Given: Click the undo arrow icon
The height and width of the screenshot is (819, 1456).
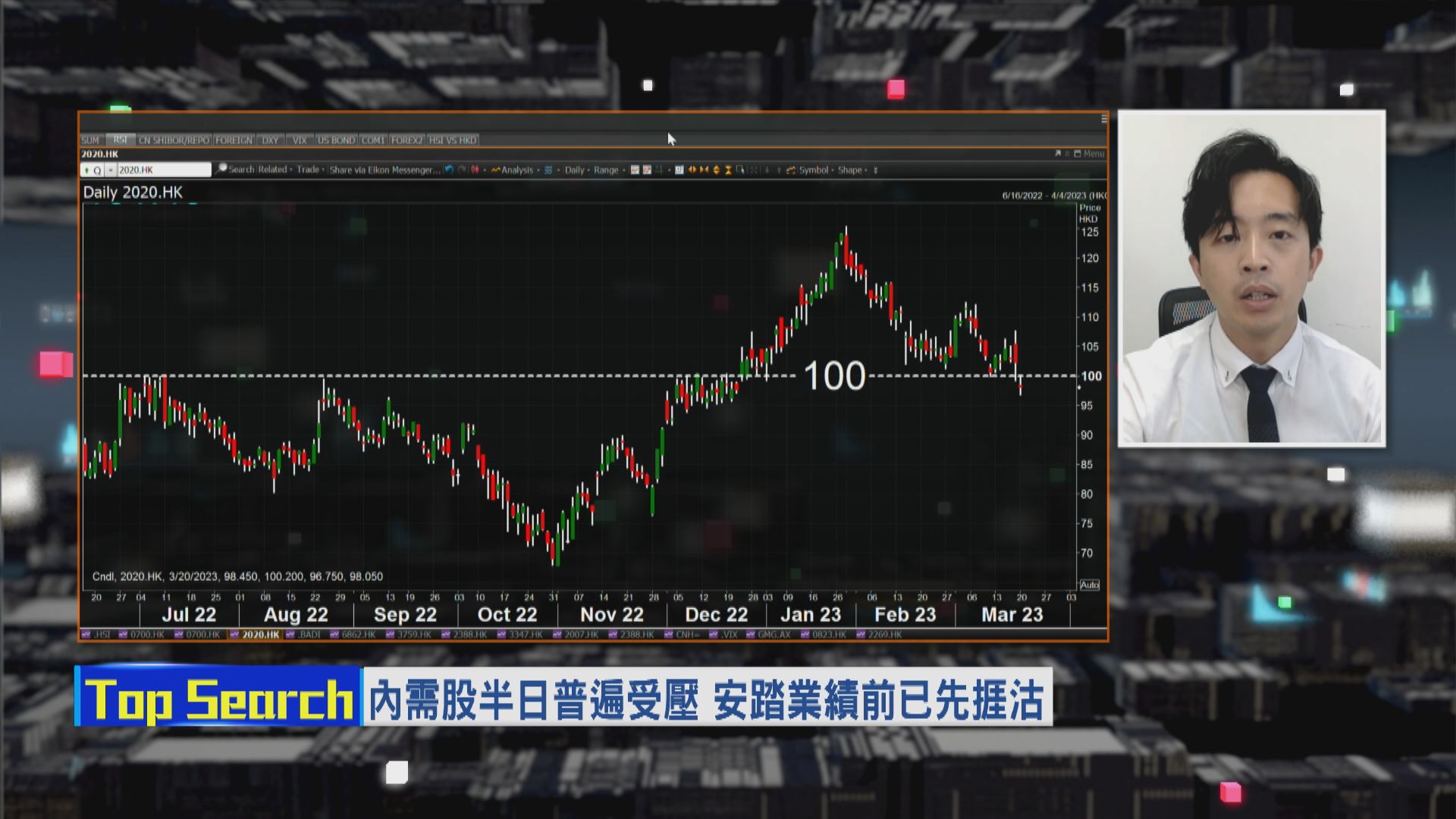Looking at the screenshot, I should 448,170.
